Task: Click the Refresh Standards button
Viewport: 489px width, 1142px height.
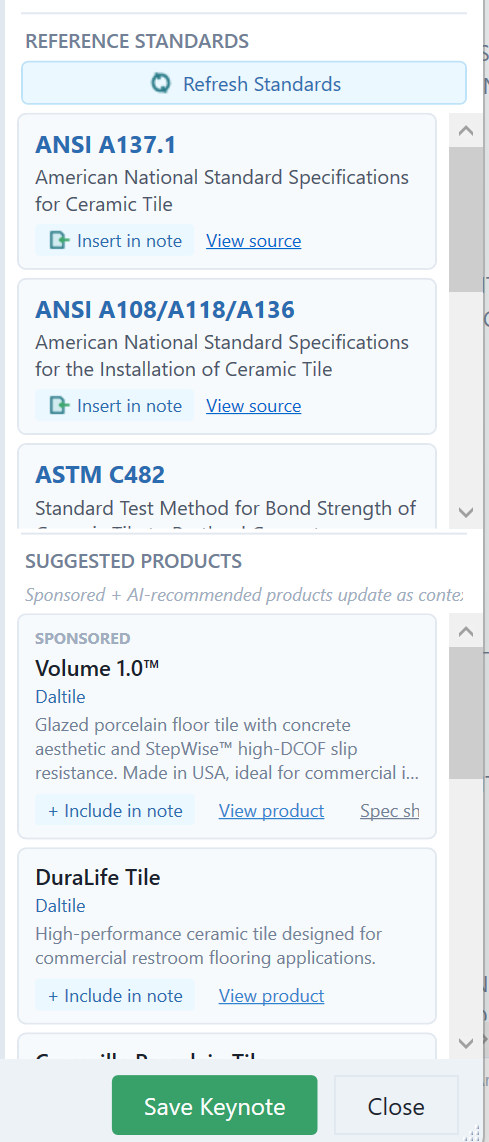Action: (243, 83)
